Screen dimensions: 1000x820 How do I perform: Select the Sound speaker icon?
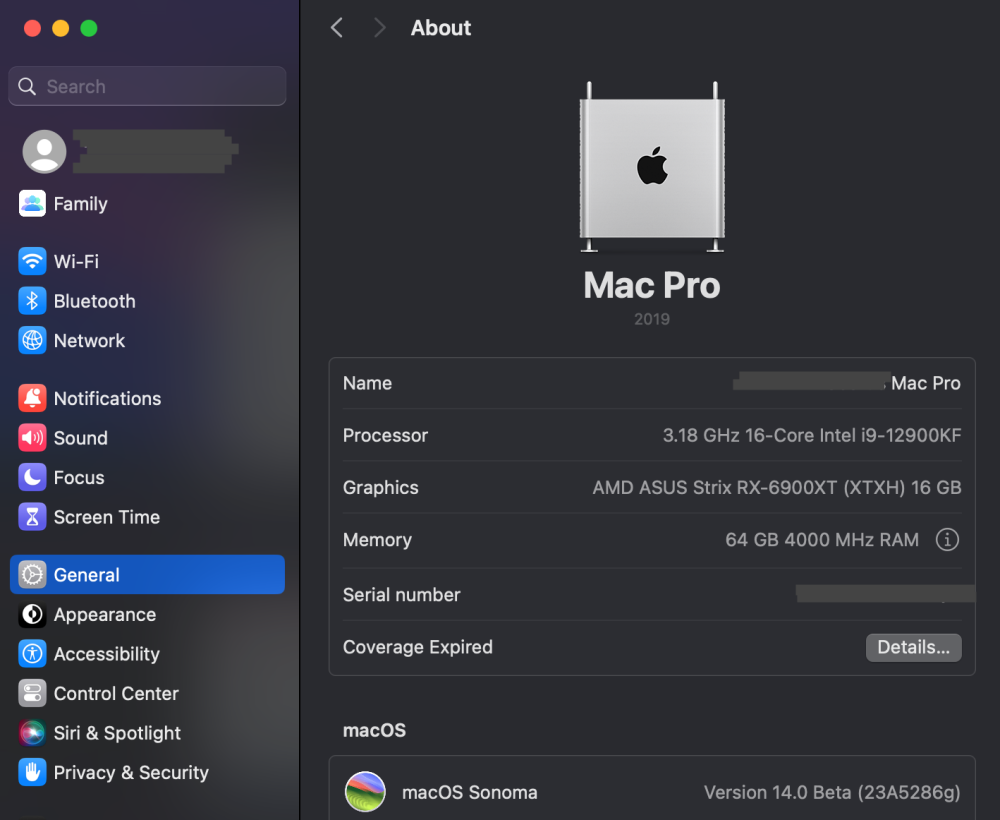pos(32,438)
